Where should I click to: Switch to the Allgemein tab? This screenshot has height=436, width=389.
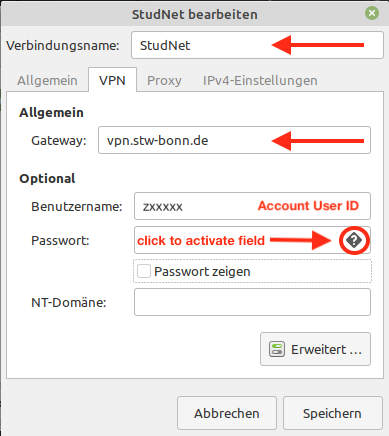coord(47,81)
